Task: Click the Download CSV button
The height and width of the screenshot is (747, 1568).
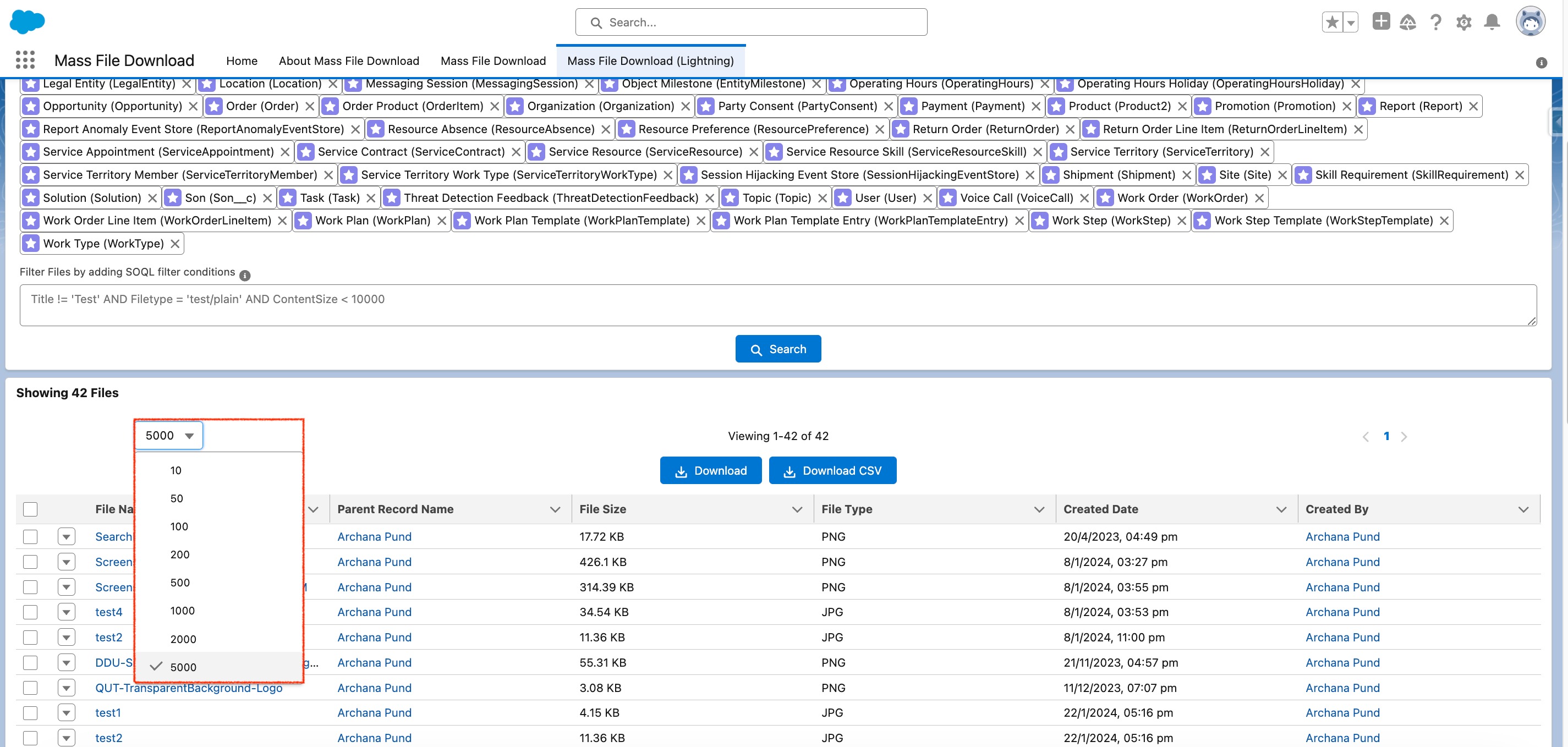Action: [x=832, y=471]
